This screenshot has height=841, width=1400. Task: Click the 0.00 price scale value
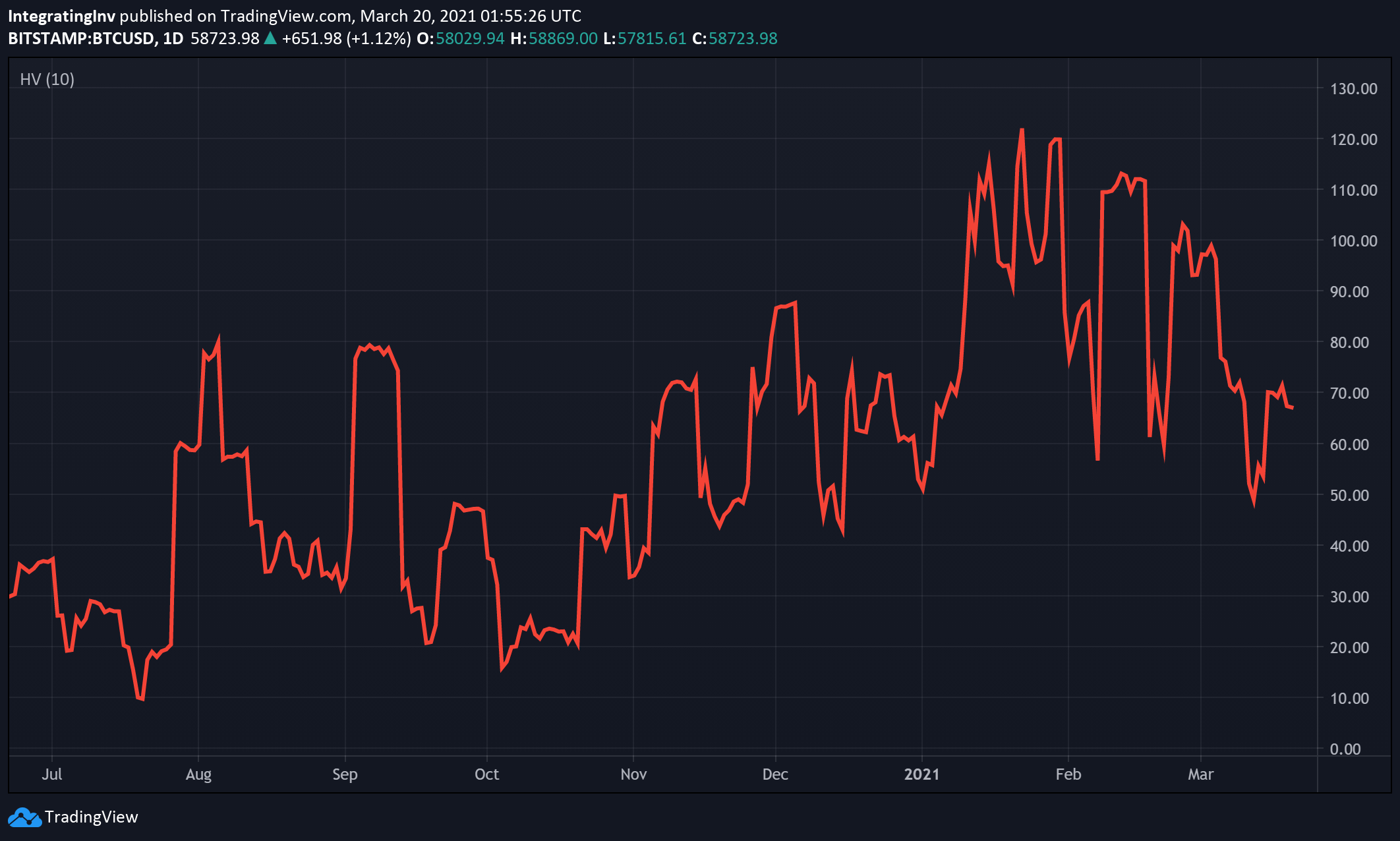click(1345, 749)
